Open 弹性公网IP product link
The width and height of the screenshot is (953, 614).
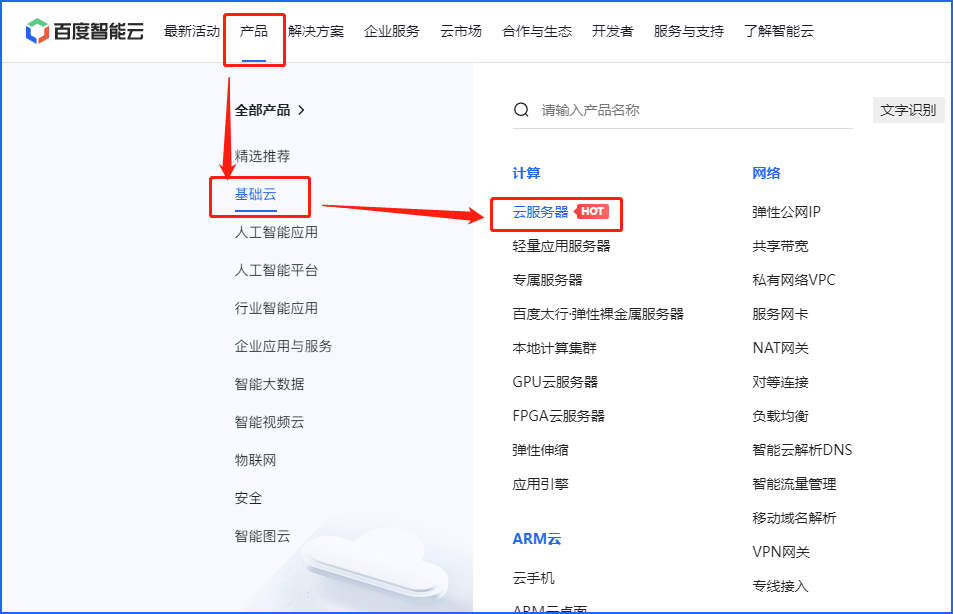point(786,212)
